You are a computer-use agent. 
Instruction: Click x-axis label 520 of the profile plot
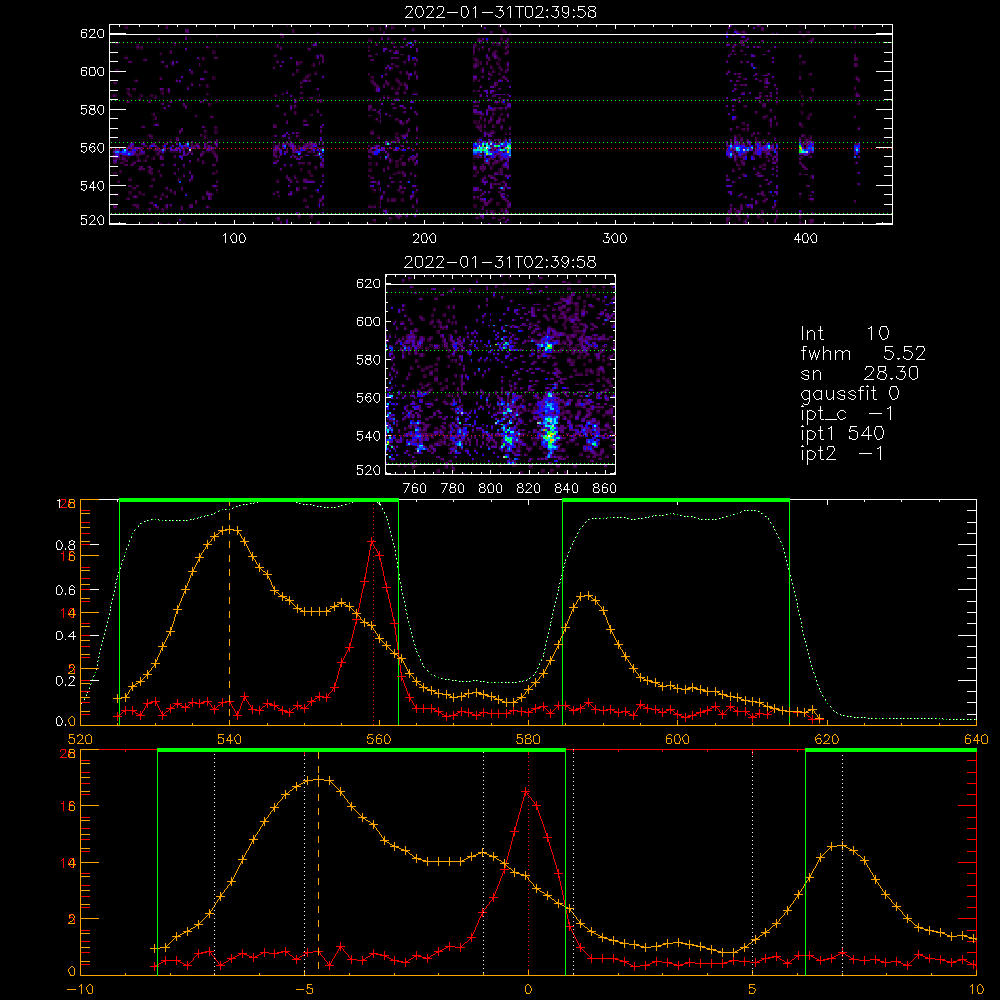pos(80,739)
